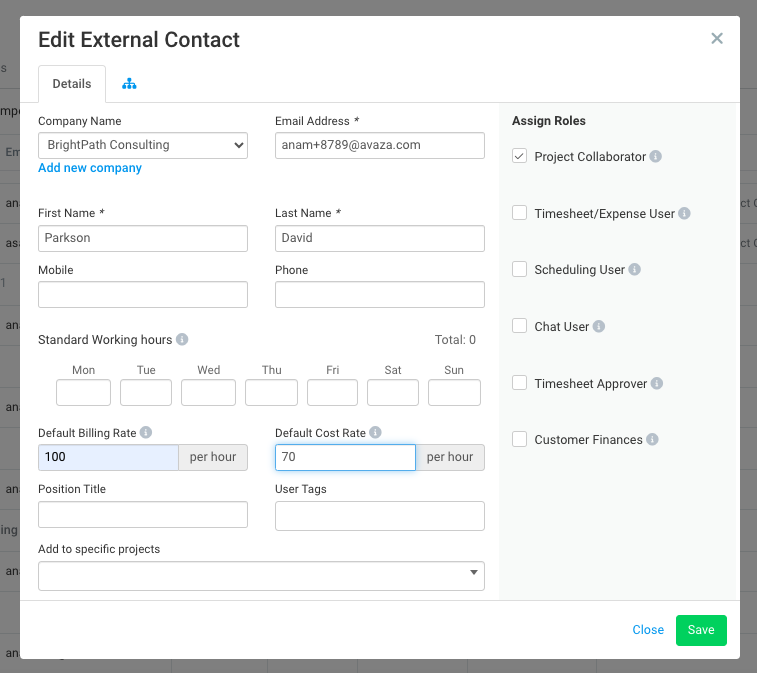Show info for Timesheet Approver role
The width and height of the screenshot is (757, 673).
click(657, 383)
